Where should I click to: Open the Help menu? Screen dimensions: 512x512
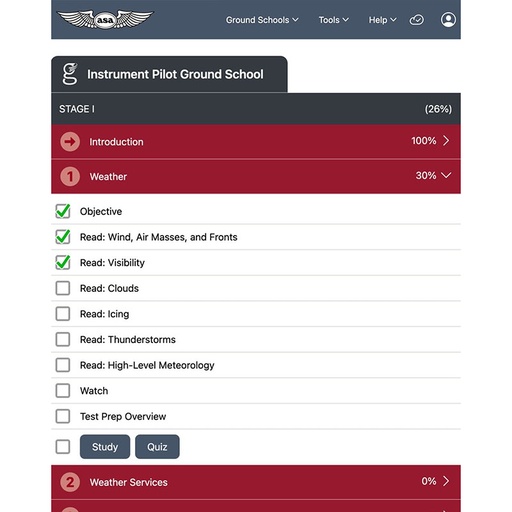point(382,20)
